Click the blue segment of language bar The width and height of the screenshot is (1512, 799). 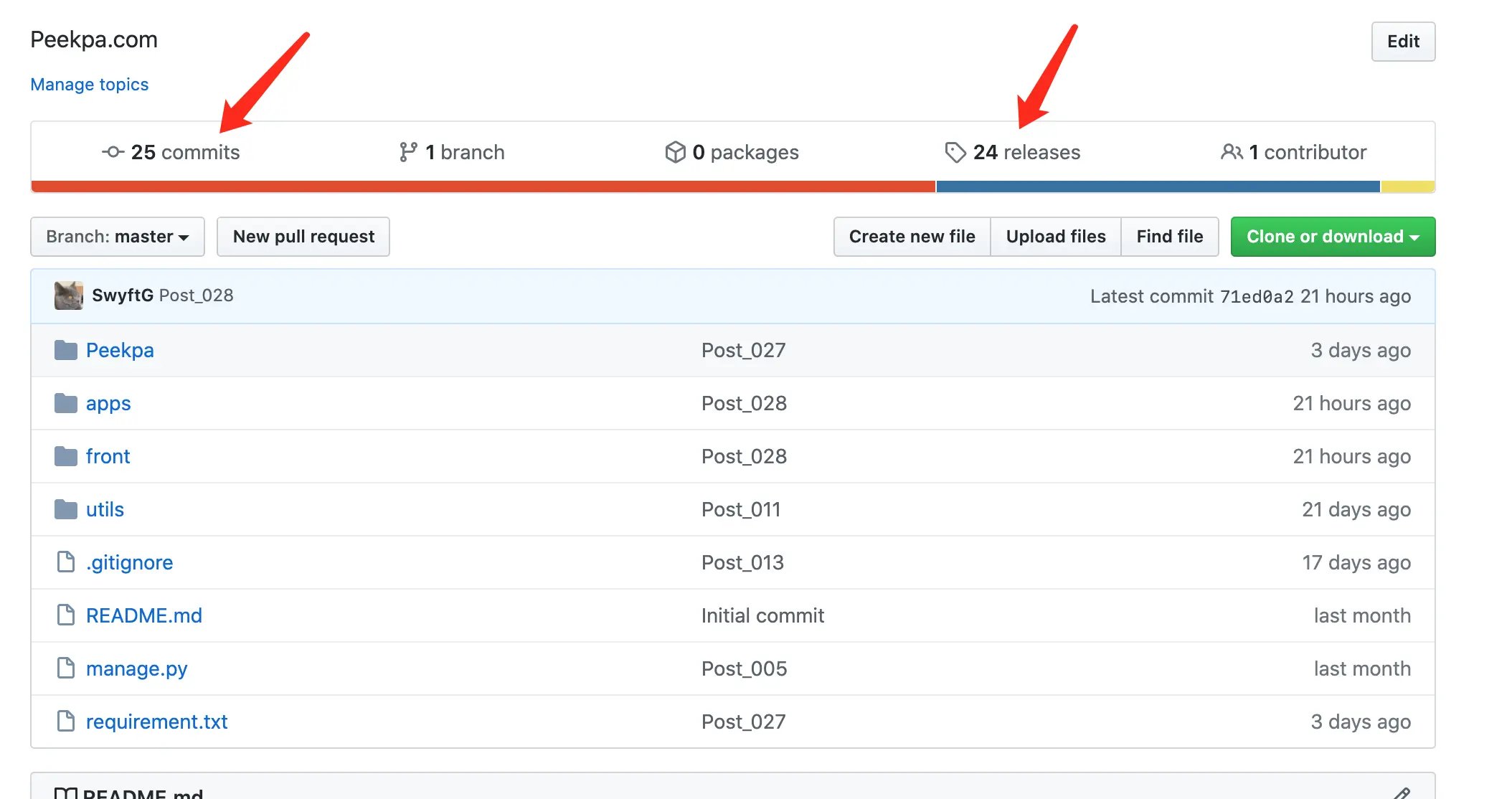point(1158,186)
